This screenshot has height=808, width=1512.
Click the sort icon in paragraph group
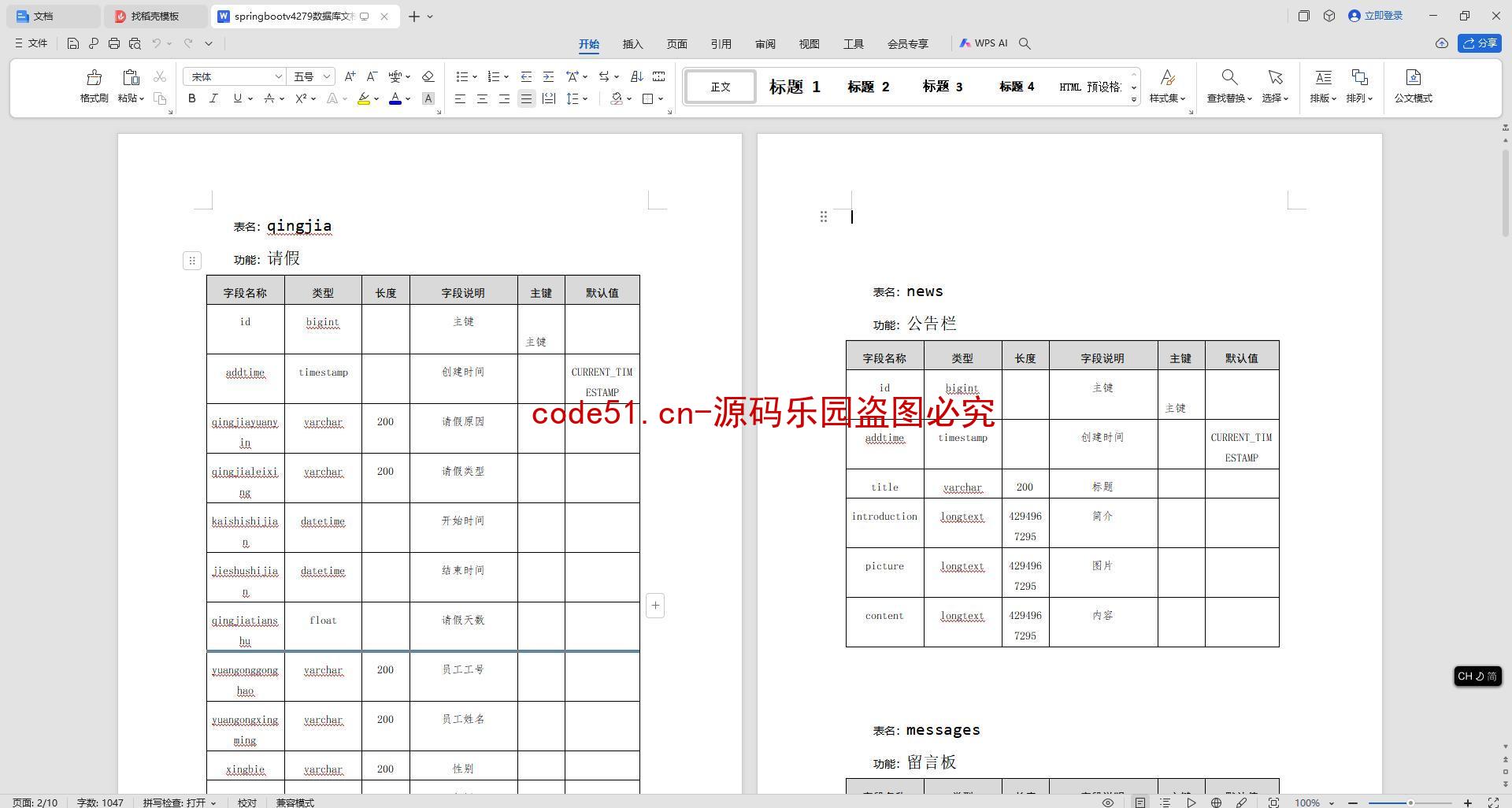[637, 76]
